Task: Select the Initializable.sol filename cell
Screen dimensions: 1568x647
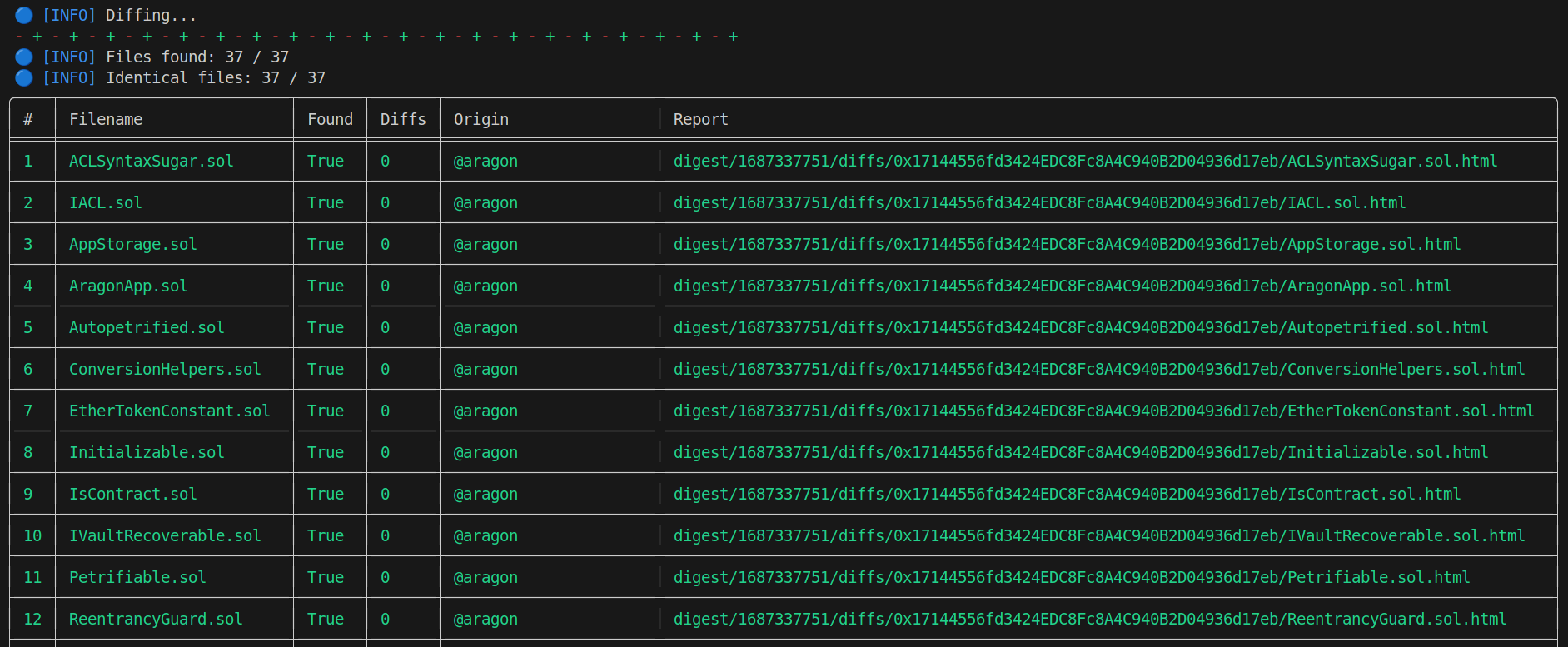Action: point(147,452)
